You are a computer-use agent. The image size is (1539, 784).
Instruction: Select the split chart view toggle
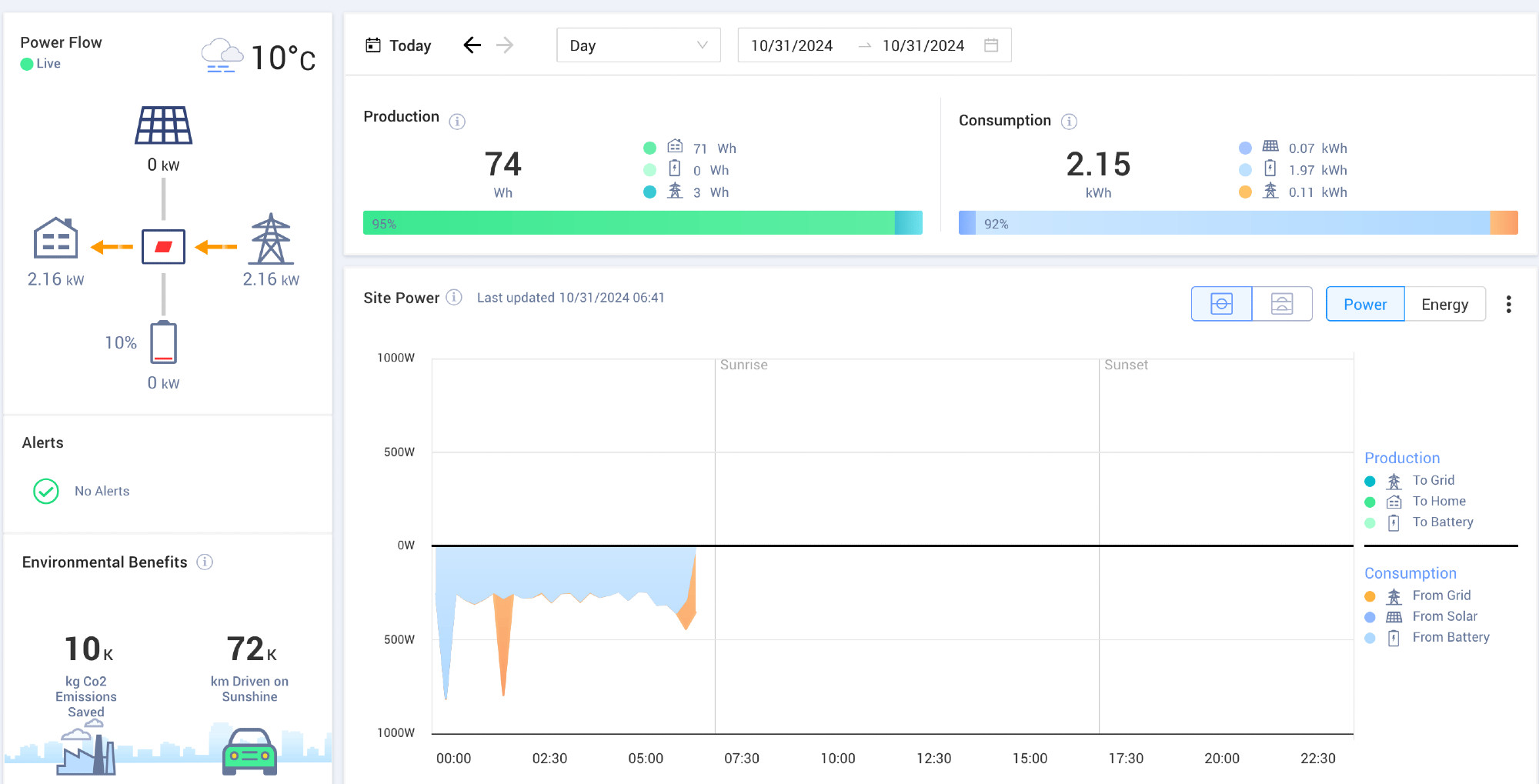tap(1282, 304)
